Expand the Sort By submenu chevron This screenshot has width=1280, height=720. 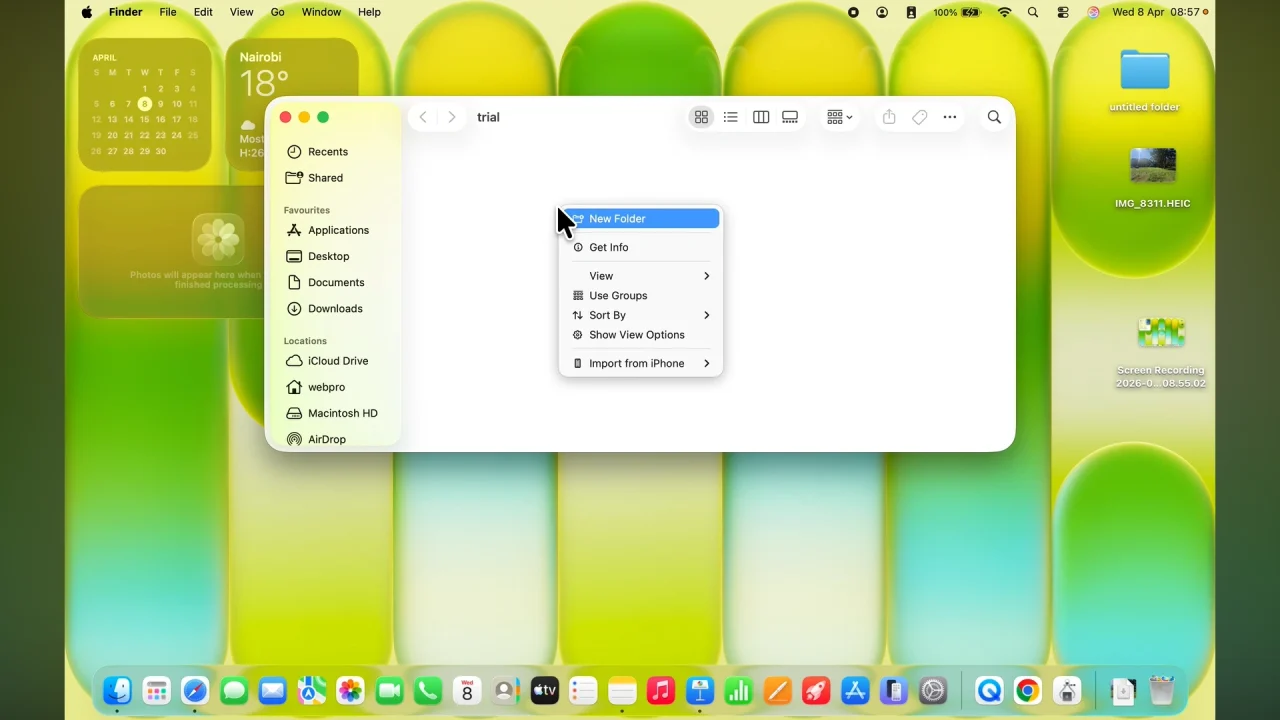pyautogui.click(x=706, y=315)
